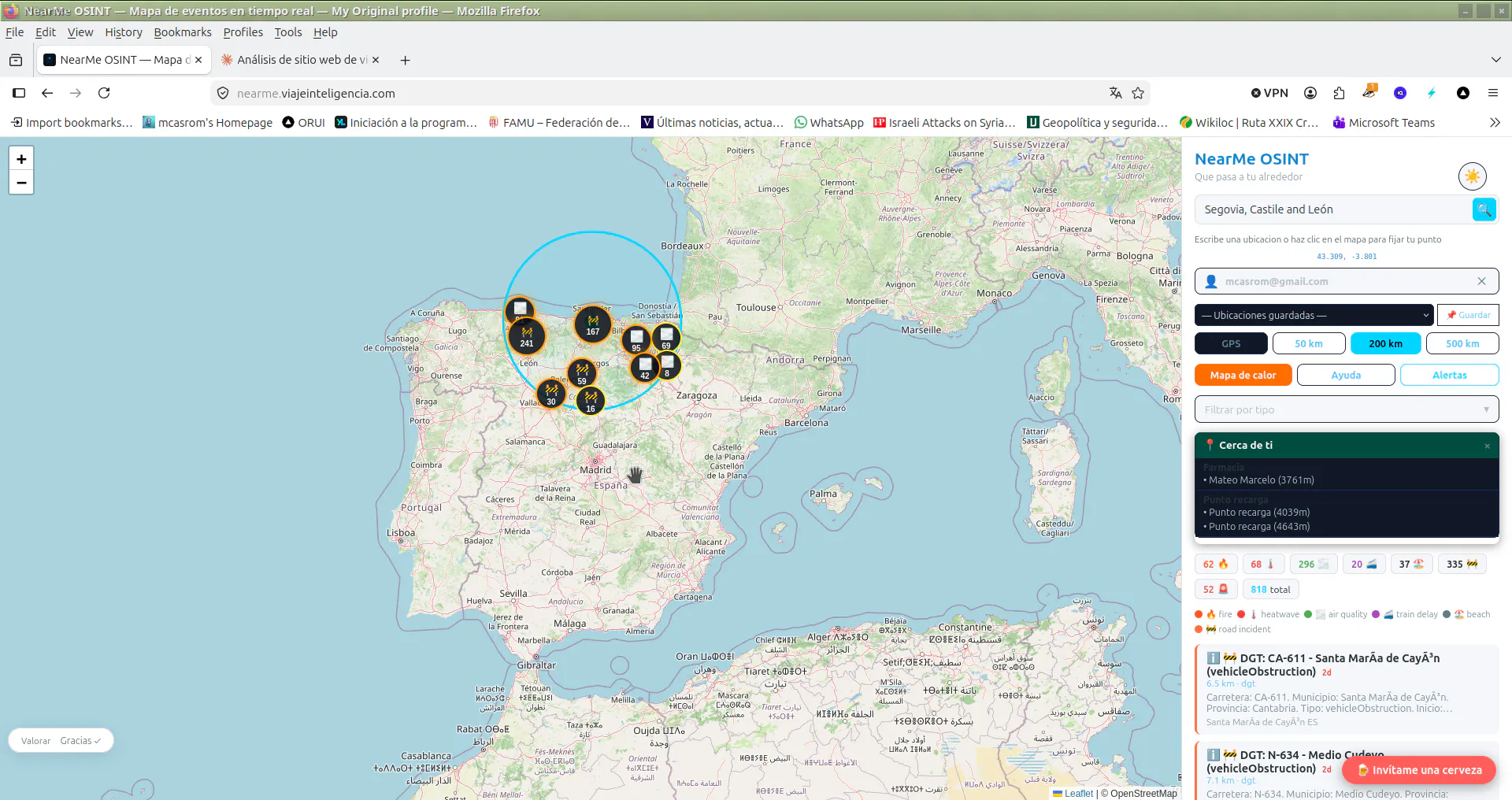
Task: Open the map cluster marker 167
Action: [x=593, y=324]
